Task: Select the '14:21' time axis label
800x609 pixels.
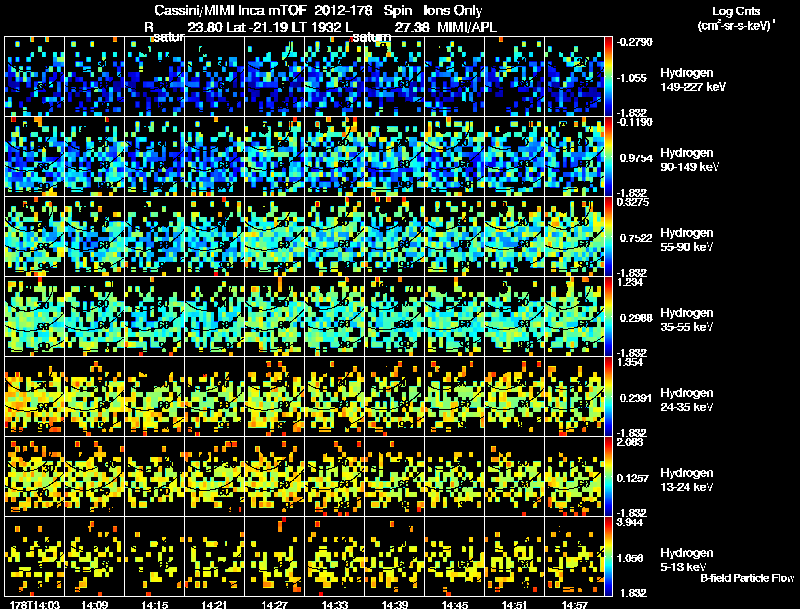Action: pyautogui.click(x=215, y=604)
